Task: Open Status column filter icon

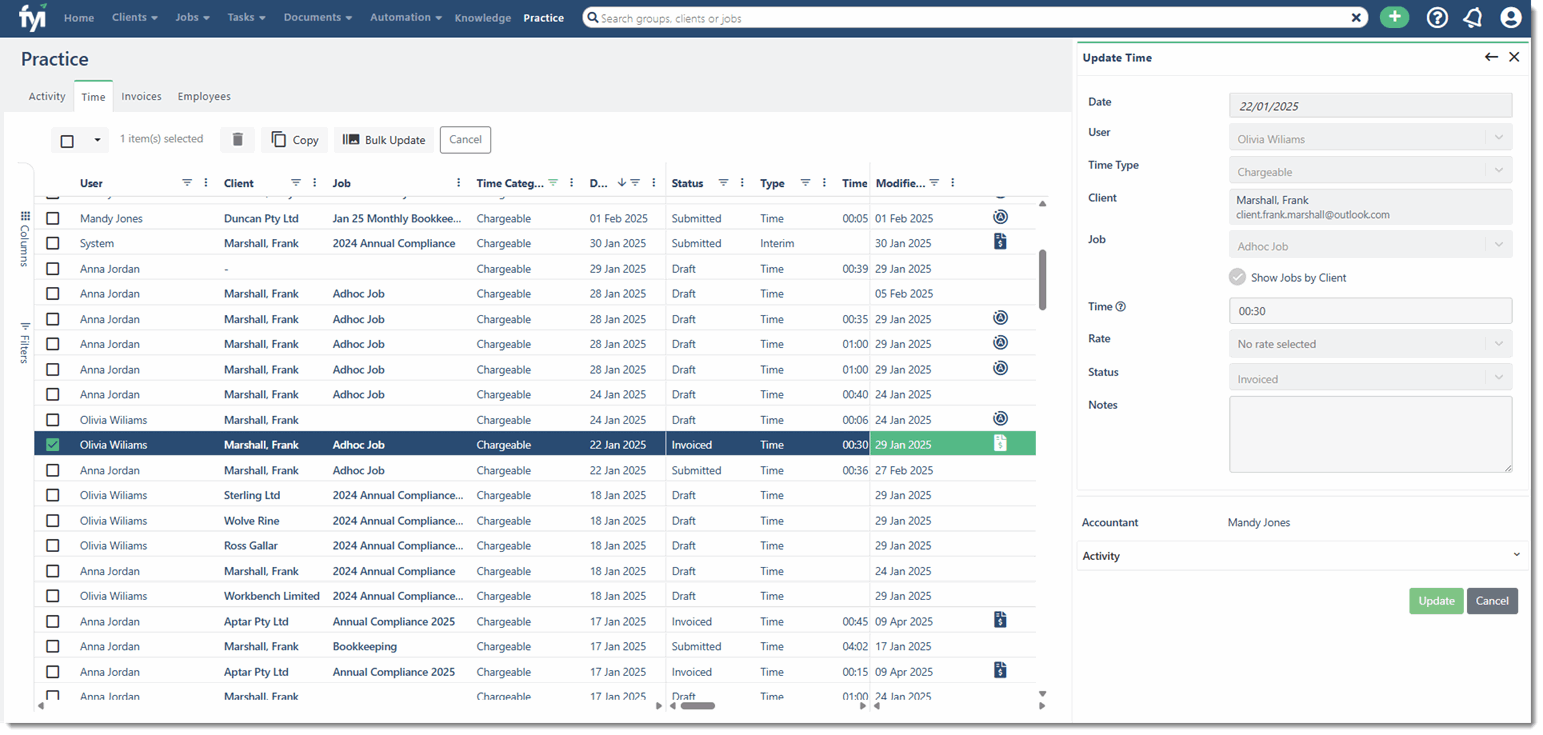Action: click(724, 183)
